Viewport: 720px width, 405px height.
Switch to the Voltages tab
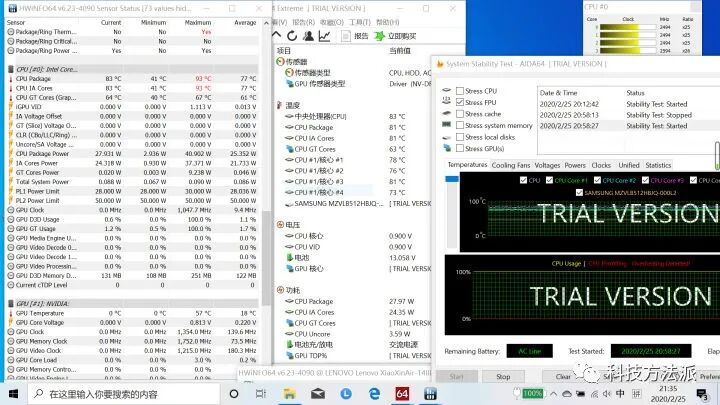547,165
